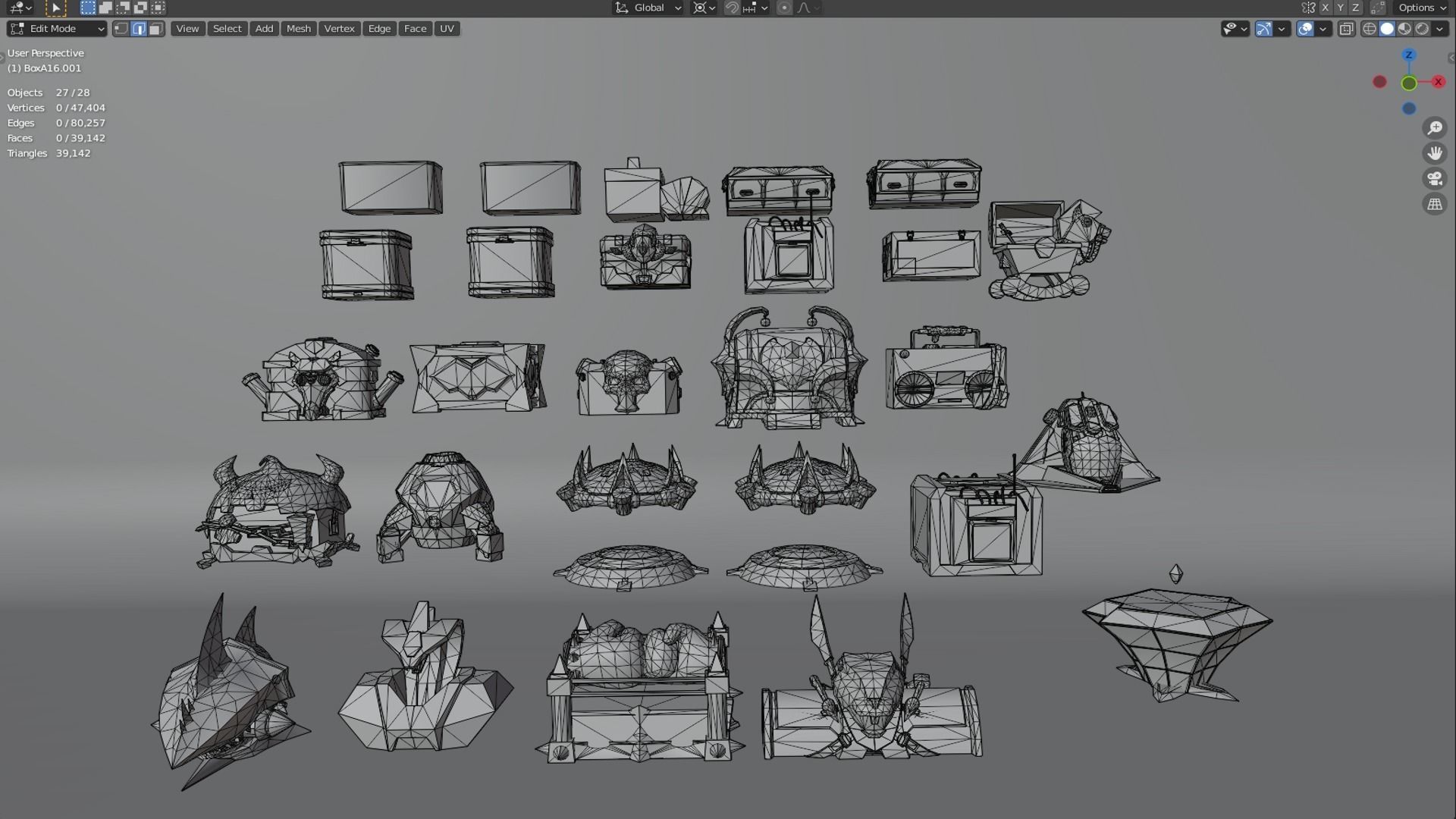Image resolution: width=1456 pixels, height=819 pixels.
Task: Click the "(1) BoxA16.001" object name text
Action: pos(44,68)
